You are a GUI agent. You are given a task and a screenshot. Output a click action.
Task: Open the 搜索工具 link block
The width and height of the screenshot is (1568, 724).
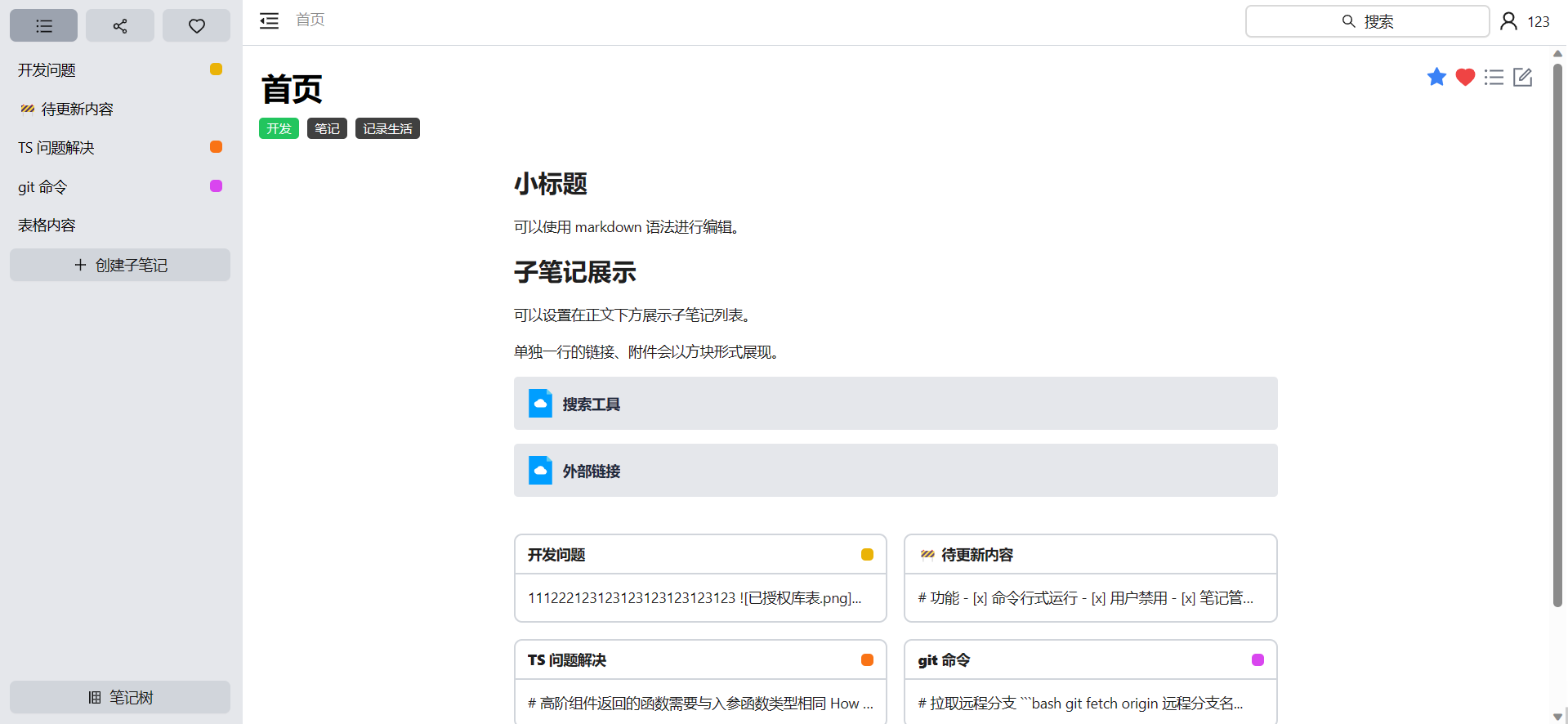(896, 404)
